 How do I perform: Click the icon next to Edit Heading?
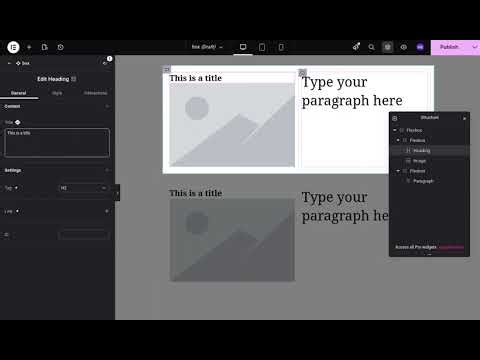coord(74,79)
